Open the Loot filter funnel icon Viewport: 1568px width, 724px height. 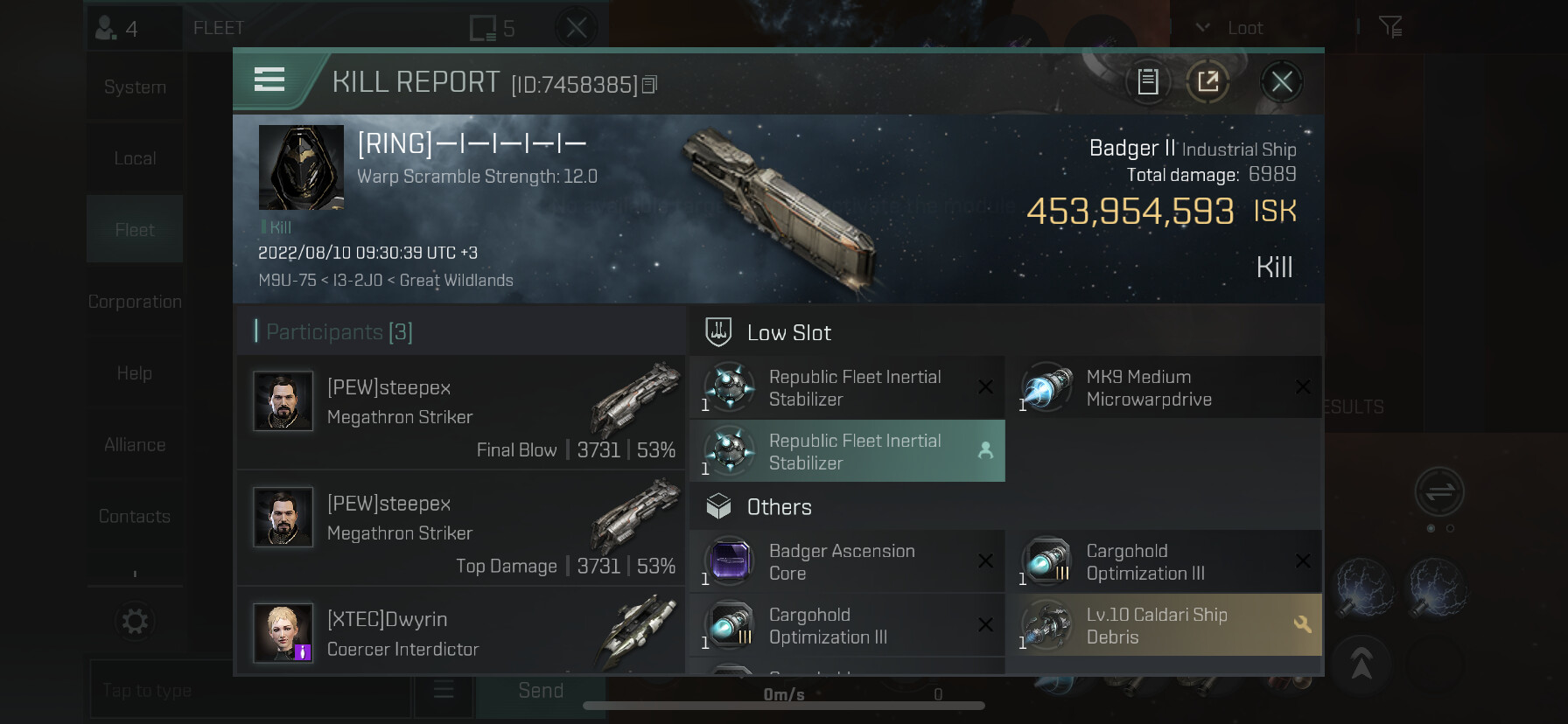[x=1390, y=27]
